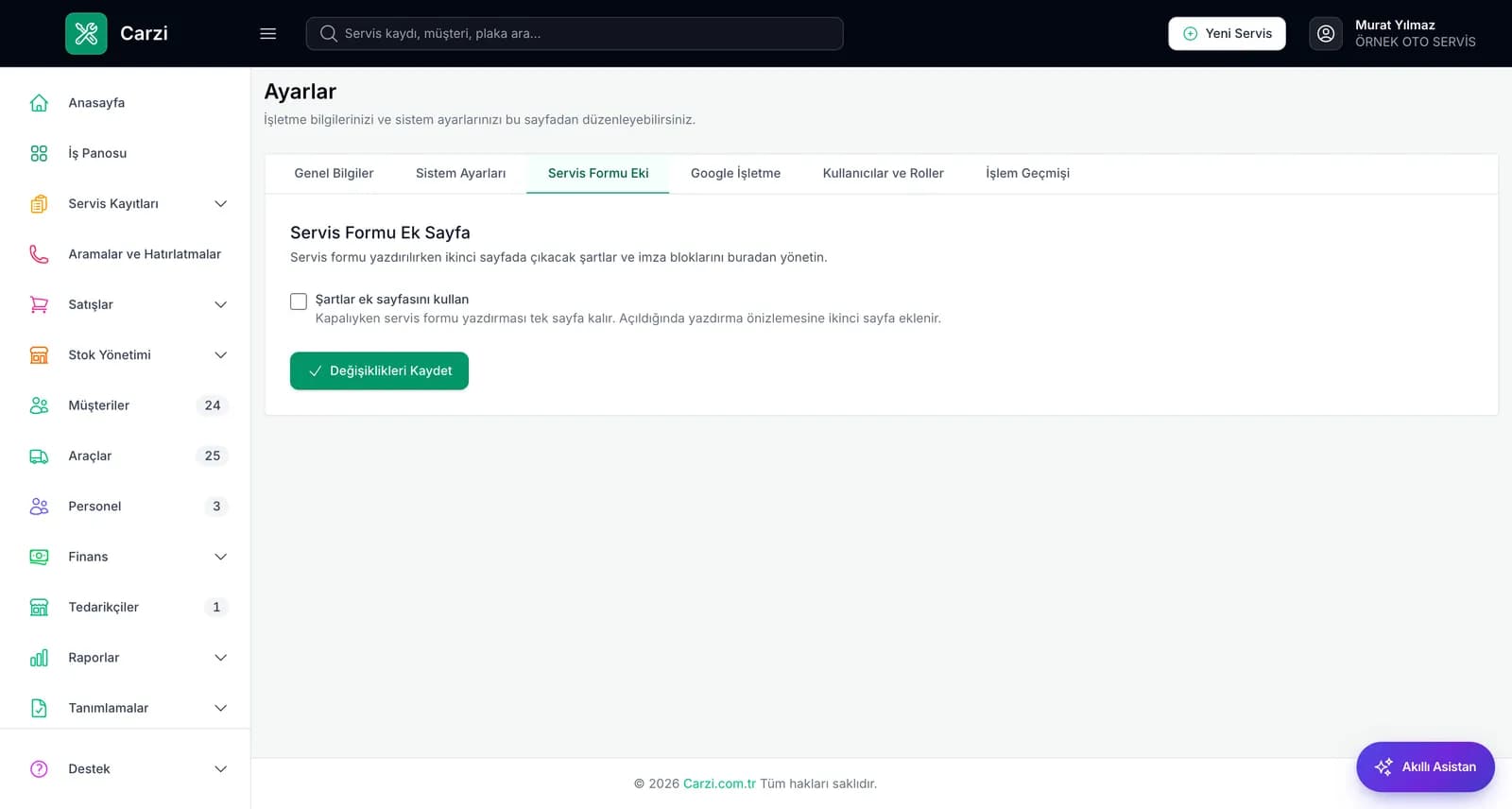Create a new service with Yeni Servis
This screenshot has width=1512, height=809.
[1227, 33]
